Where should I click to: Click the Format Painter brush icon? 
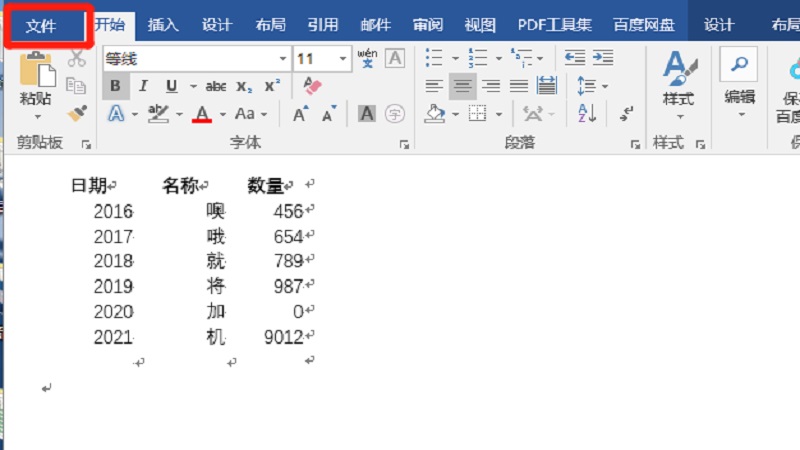point(77,113)
